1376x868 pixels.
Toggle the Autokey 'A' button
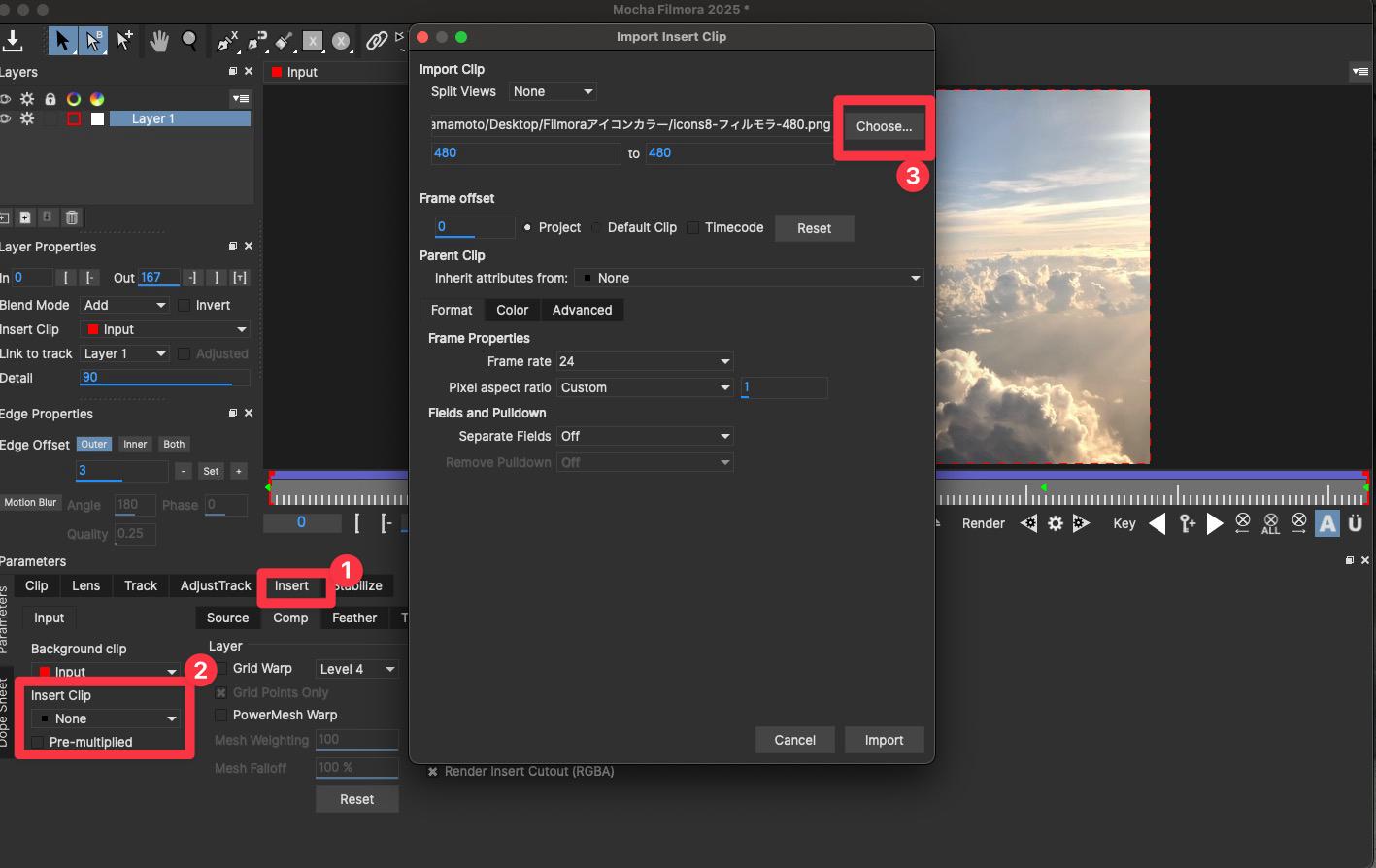click(1327, 523)
